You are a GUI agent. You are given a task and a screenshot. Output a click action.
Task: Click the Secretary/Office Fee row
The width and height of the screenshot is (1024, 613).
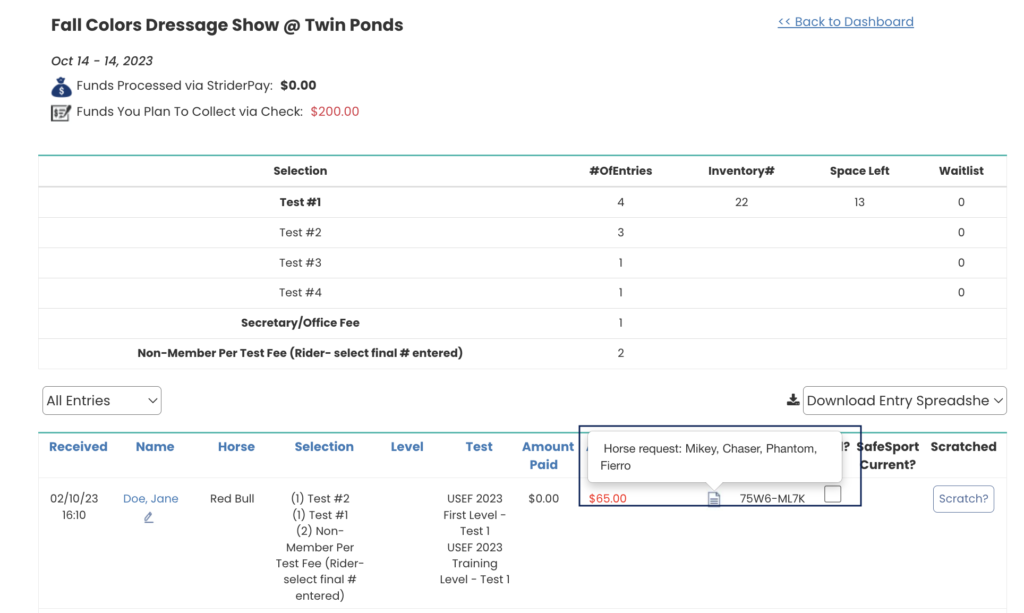pyautogui.click(x=300, y=322)
